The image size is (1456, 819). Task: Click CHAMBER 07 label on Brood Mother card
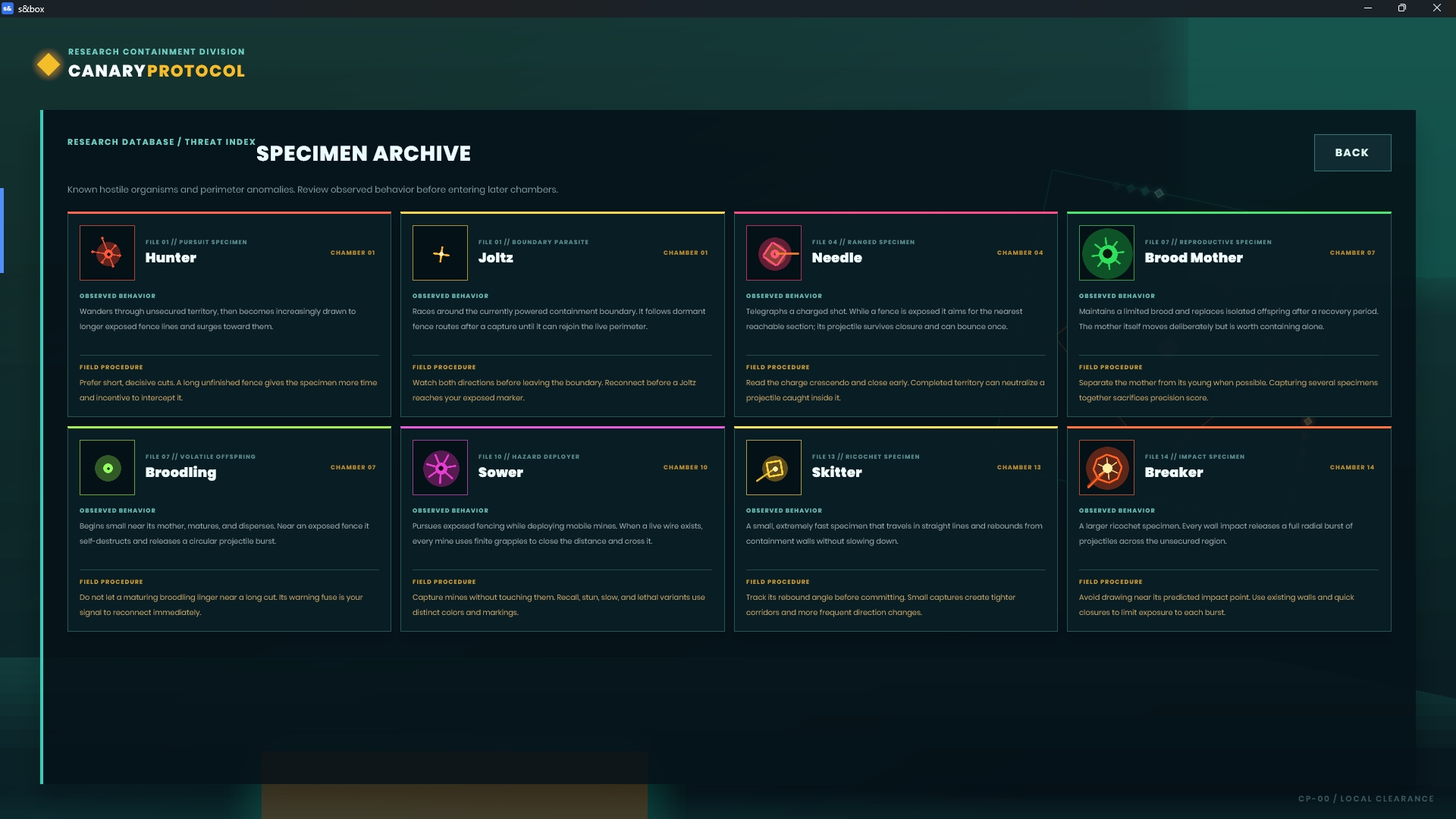coord(1352,253)
